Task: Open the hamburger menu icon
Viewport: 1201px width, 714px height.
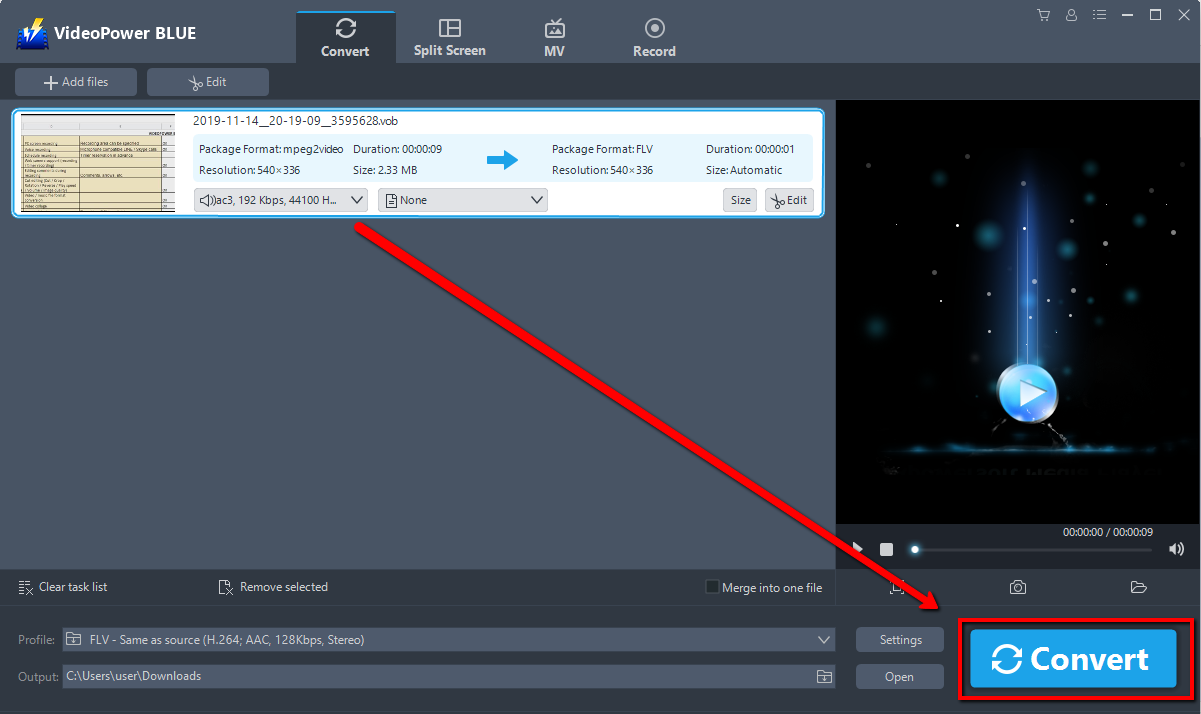Action: (1099, 14)
